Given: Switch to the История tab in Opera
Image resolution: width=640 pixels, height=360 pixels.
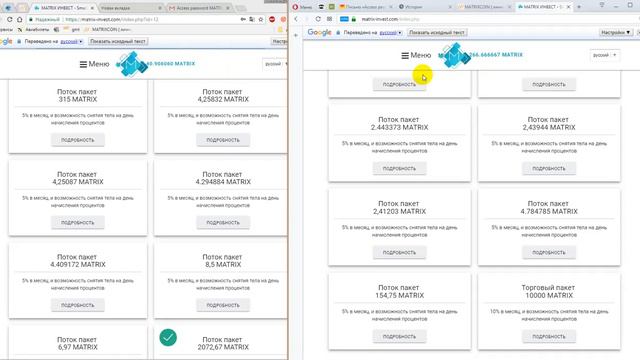Looking at the screenshot, I should click(424, 7).
